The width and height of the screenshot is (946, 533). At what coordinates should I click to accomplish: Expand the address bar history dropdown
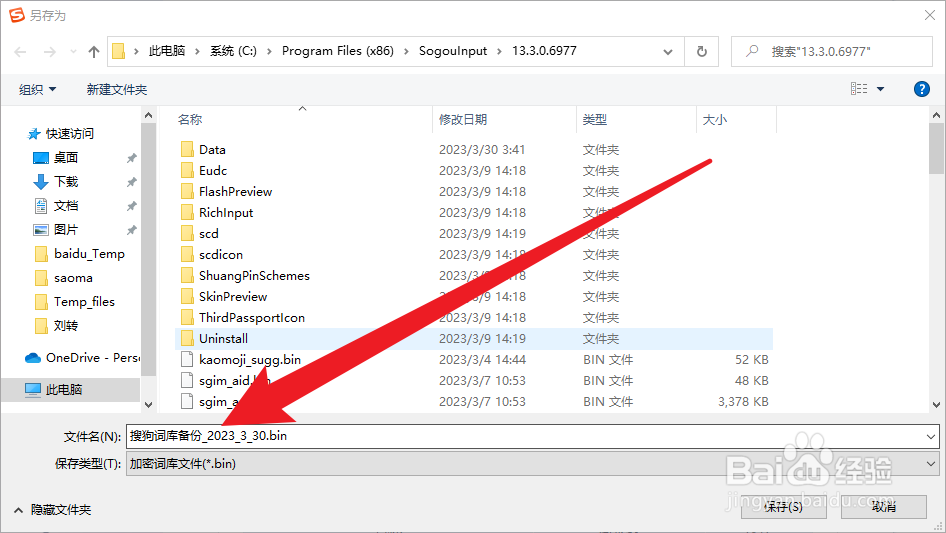[668, 52]
